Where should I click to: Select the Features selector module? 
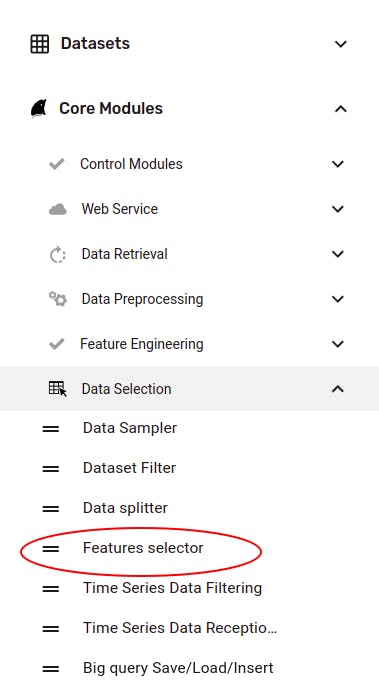pyautogui.click(x=143, y=548)
